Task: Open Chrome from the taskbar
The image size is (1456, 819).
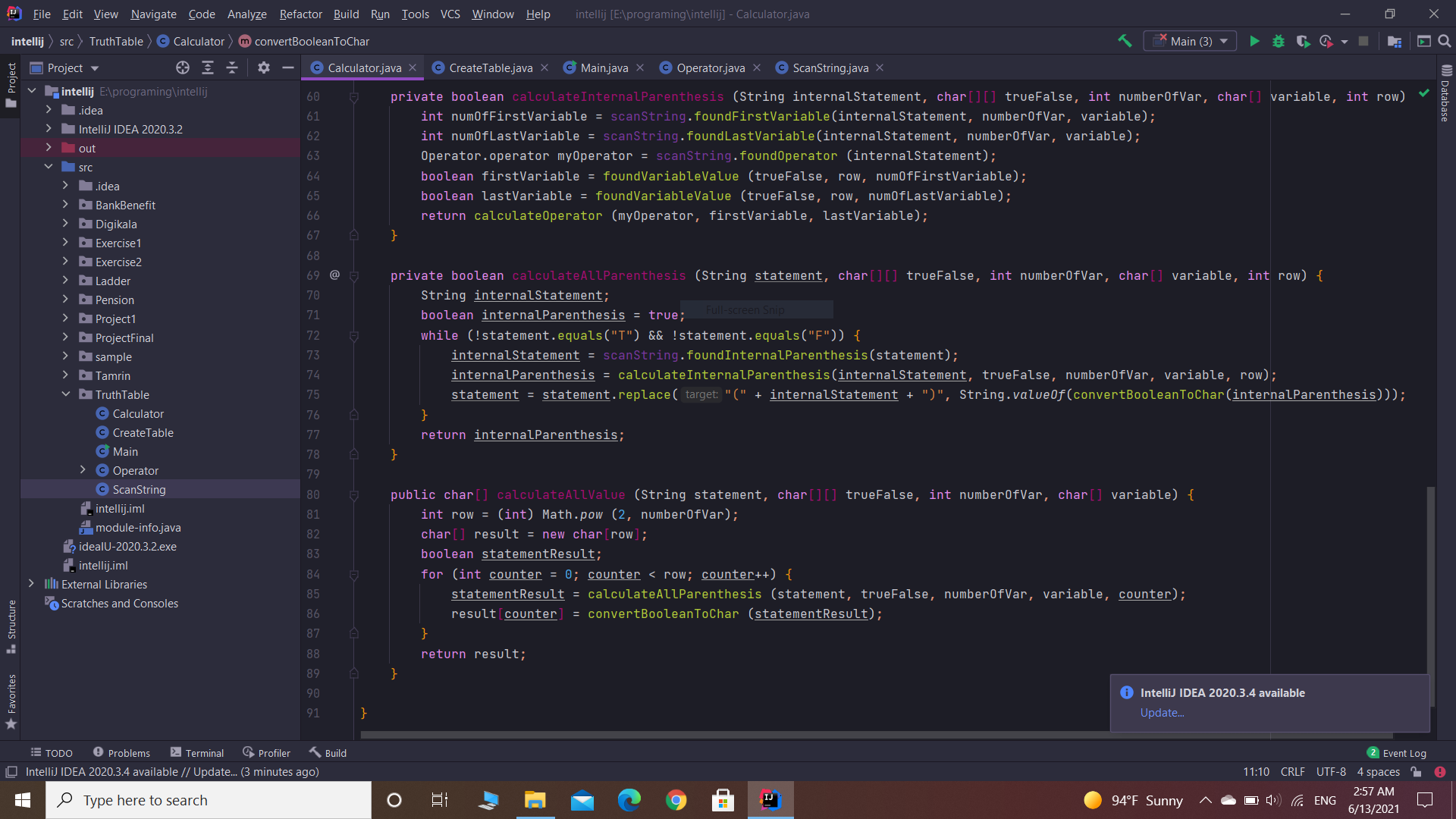Action: [x=676, y=800]
